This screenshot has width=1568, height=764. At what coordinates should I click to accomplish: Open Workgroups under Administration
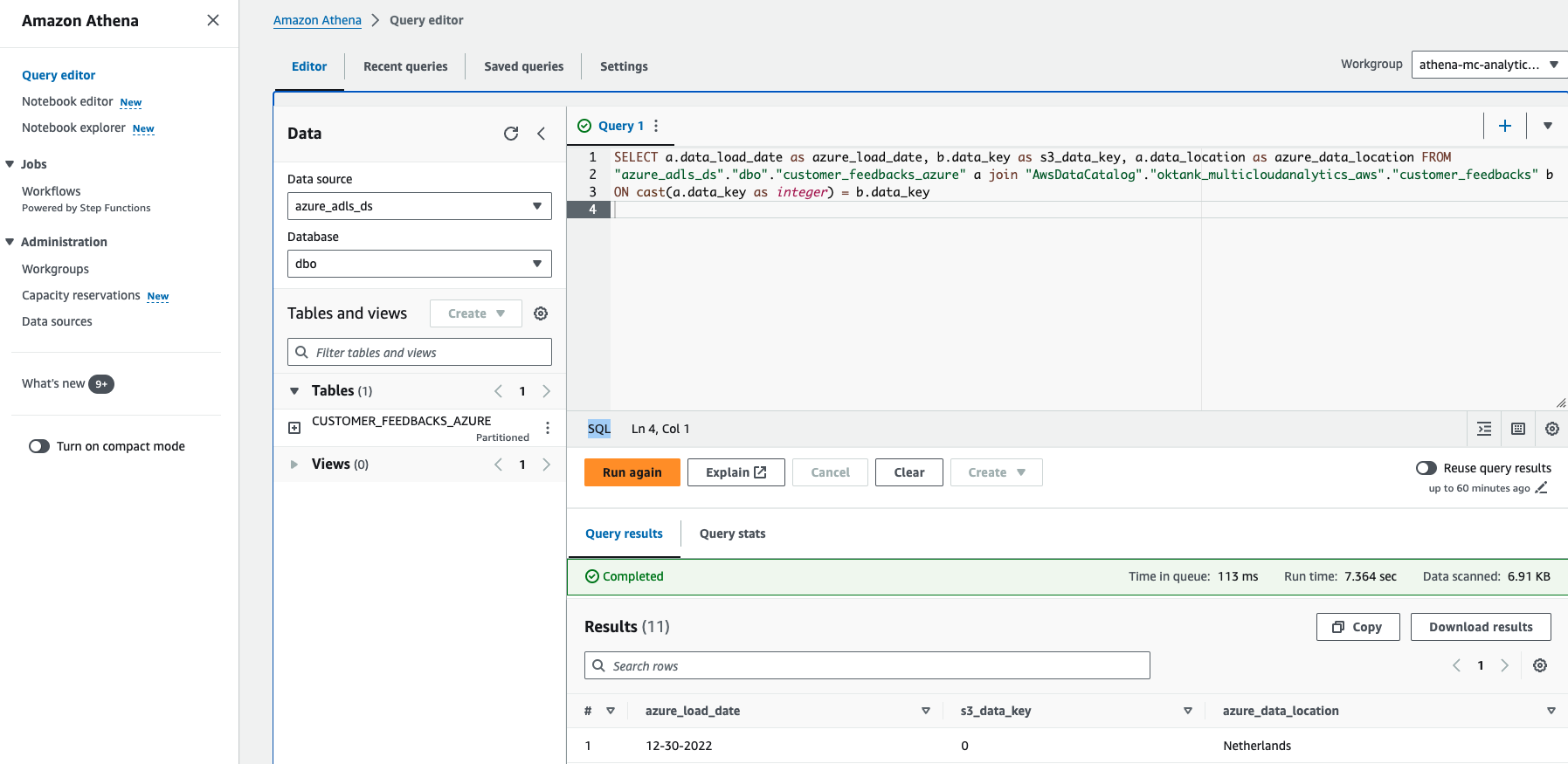point(55,269)
